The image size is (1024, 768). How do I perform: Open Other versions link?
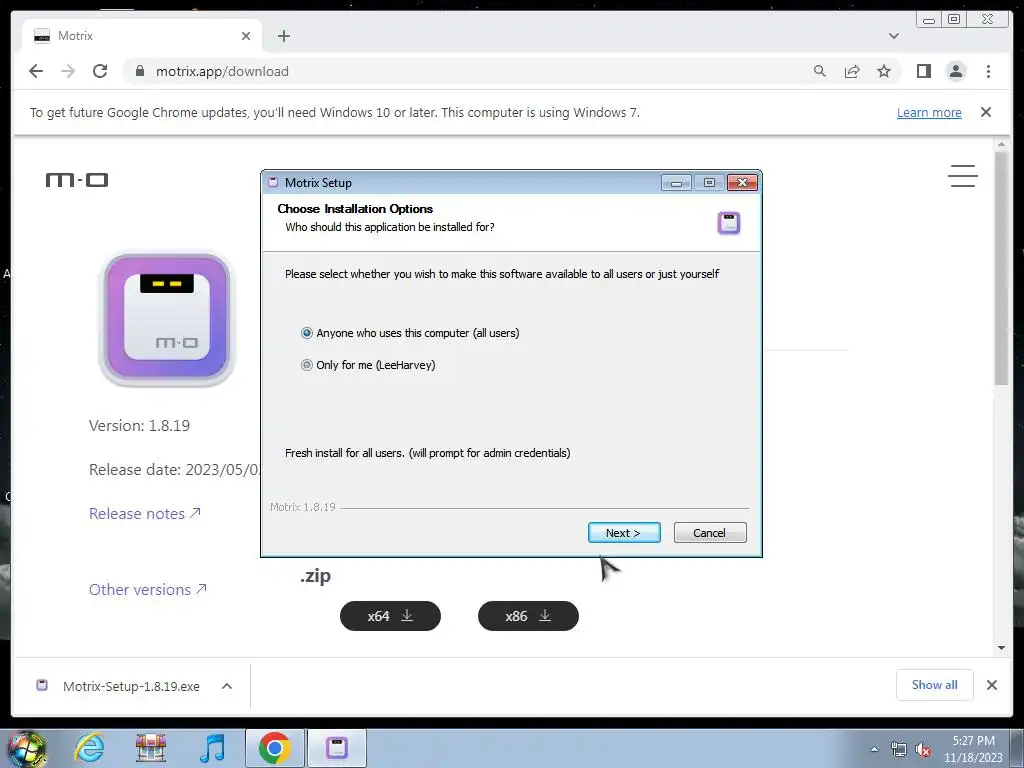point(148,589)
